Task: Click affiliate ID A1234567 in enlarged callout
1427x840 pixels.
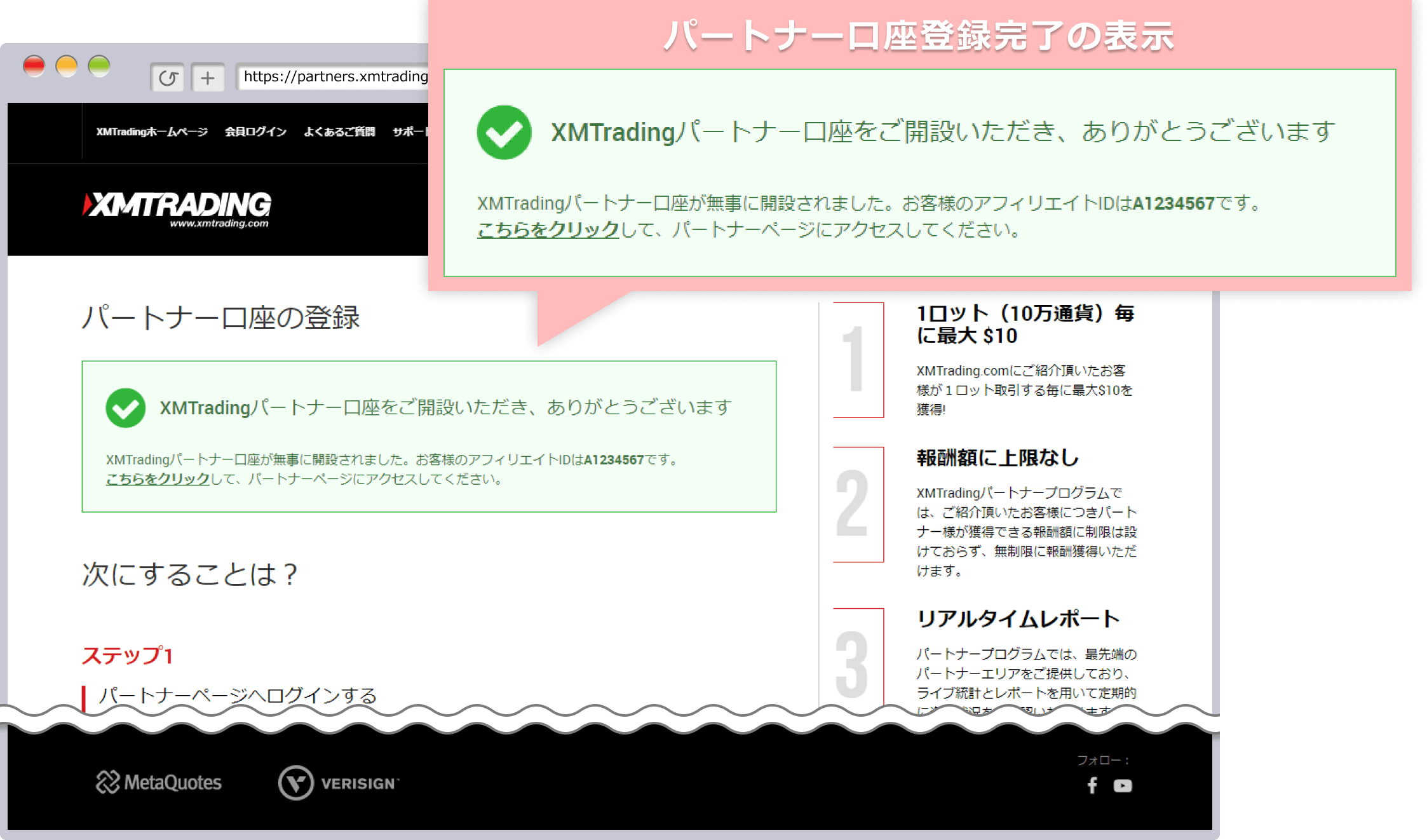Action: coord(1173,203)
